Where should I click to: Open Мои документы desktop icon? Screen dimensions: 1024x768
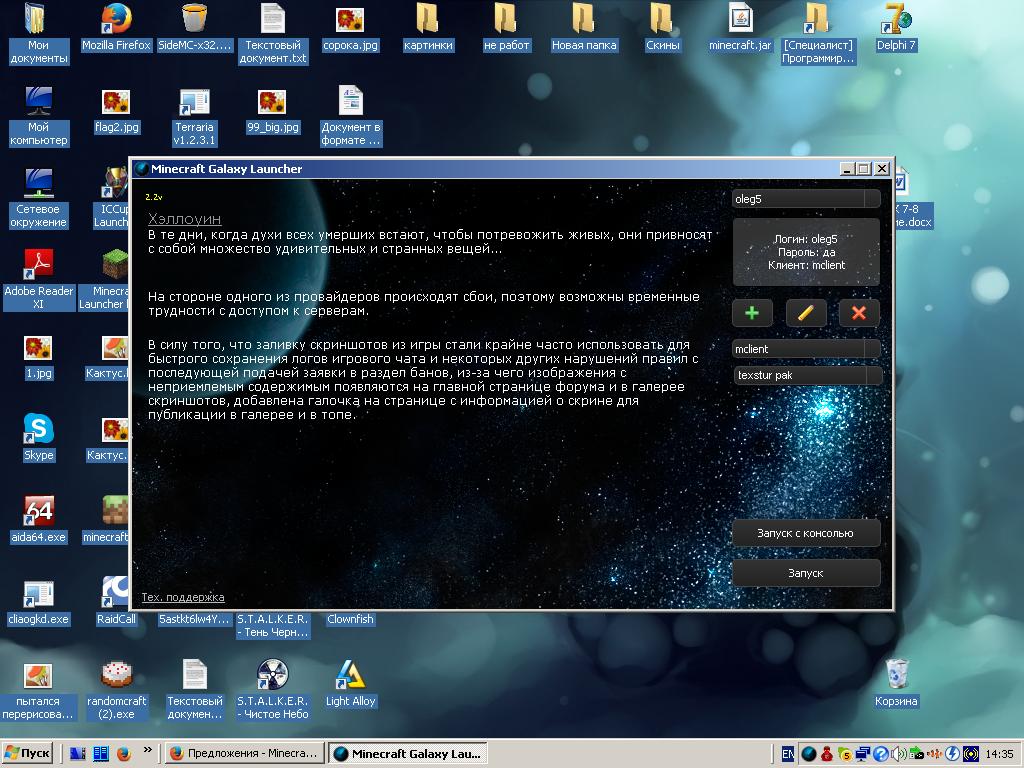pos(38,34)
